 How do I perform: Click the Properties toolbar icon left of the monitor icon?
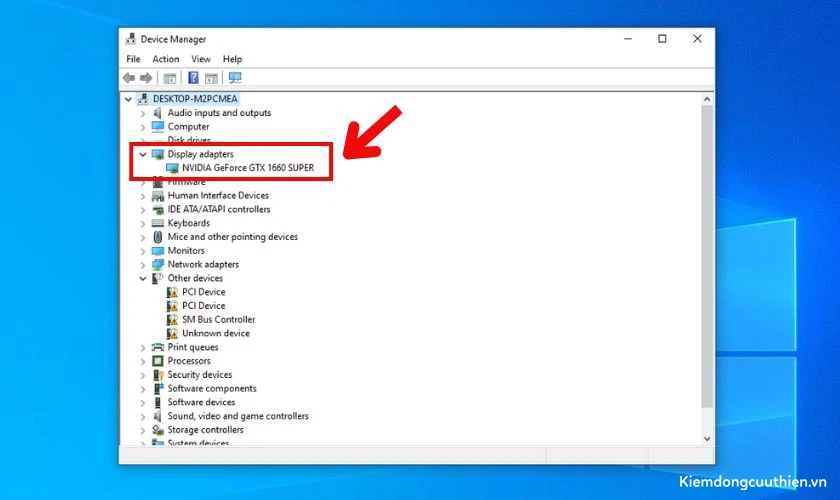212,78
